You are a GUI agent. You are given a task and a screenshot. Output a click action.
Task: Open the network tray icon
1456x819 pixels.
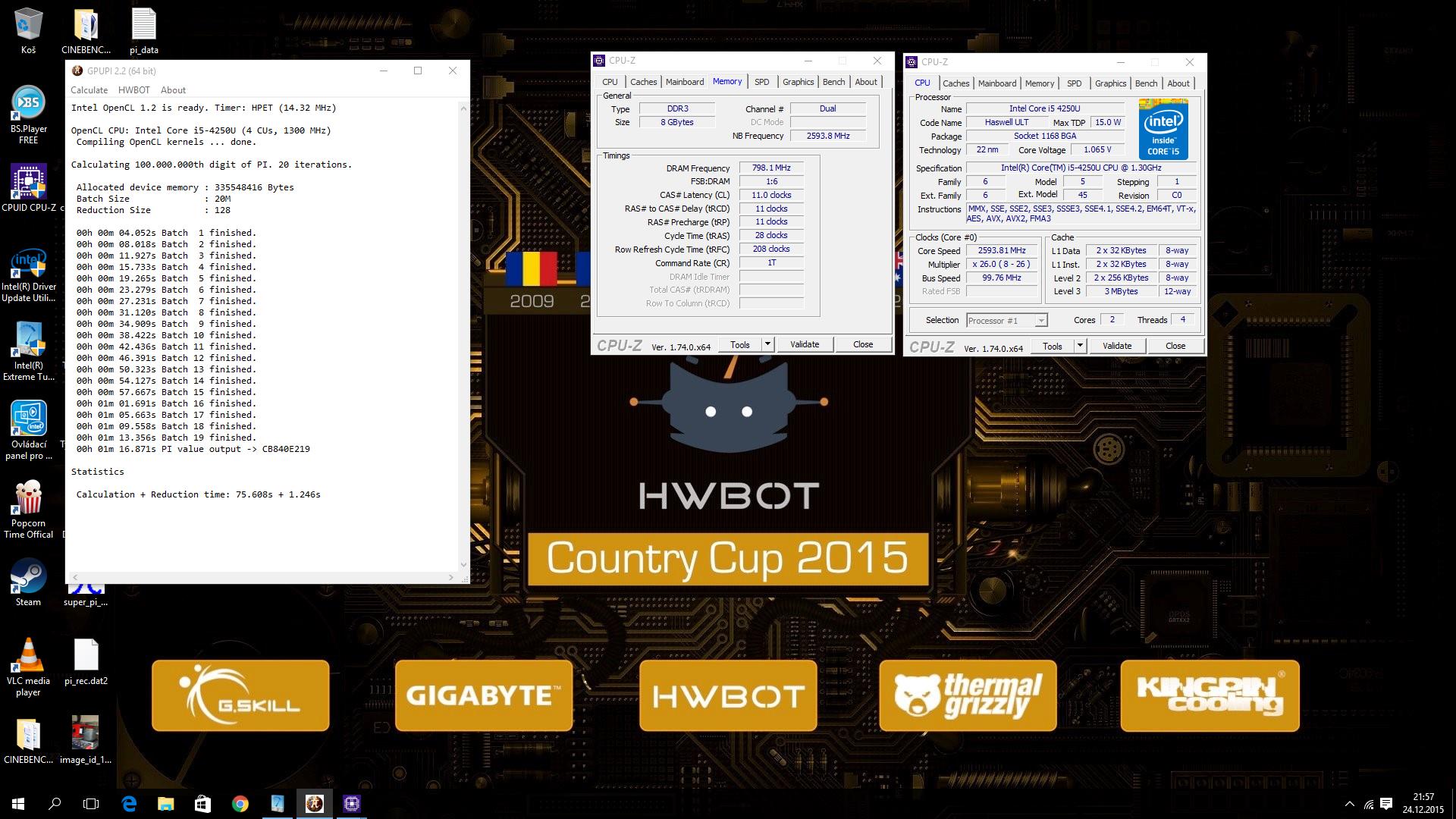(1368, 804)
